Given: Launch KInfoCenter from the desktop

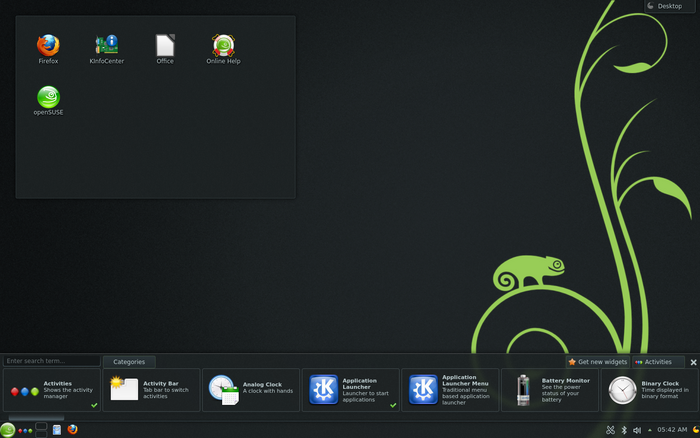Looking at the screenshot, I should 106,46.
